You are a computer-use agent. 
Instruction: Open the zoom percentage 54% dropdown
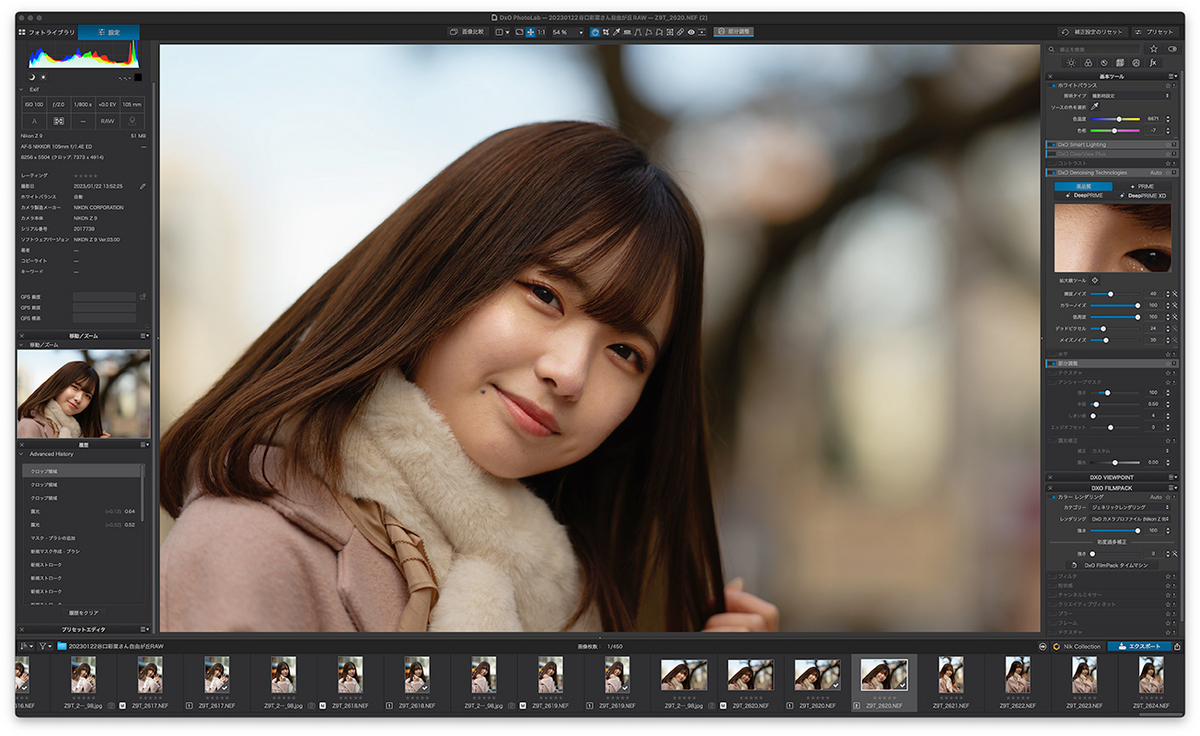tap(568, 32)
